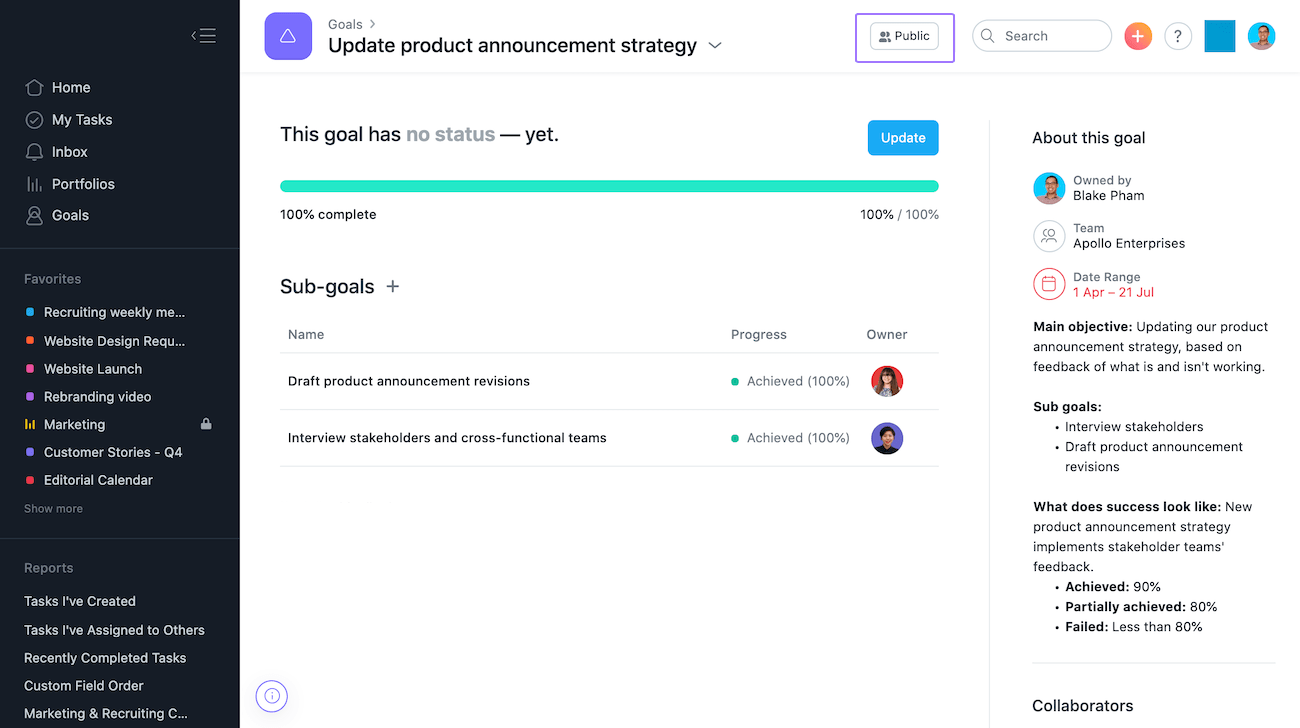
Task: Click in the Search field
Action: coord(1050,36)
